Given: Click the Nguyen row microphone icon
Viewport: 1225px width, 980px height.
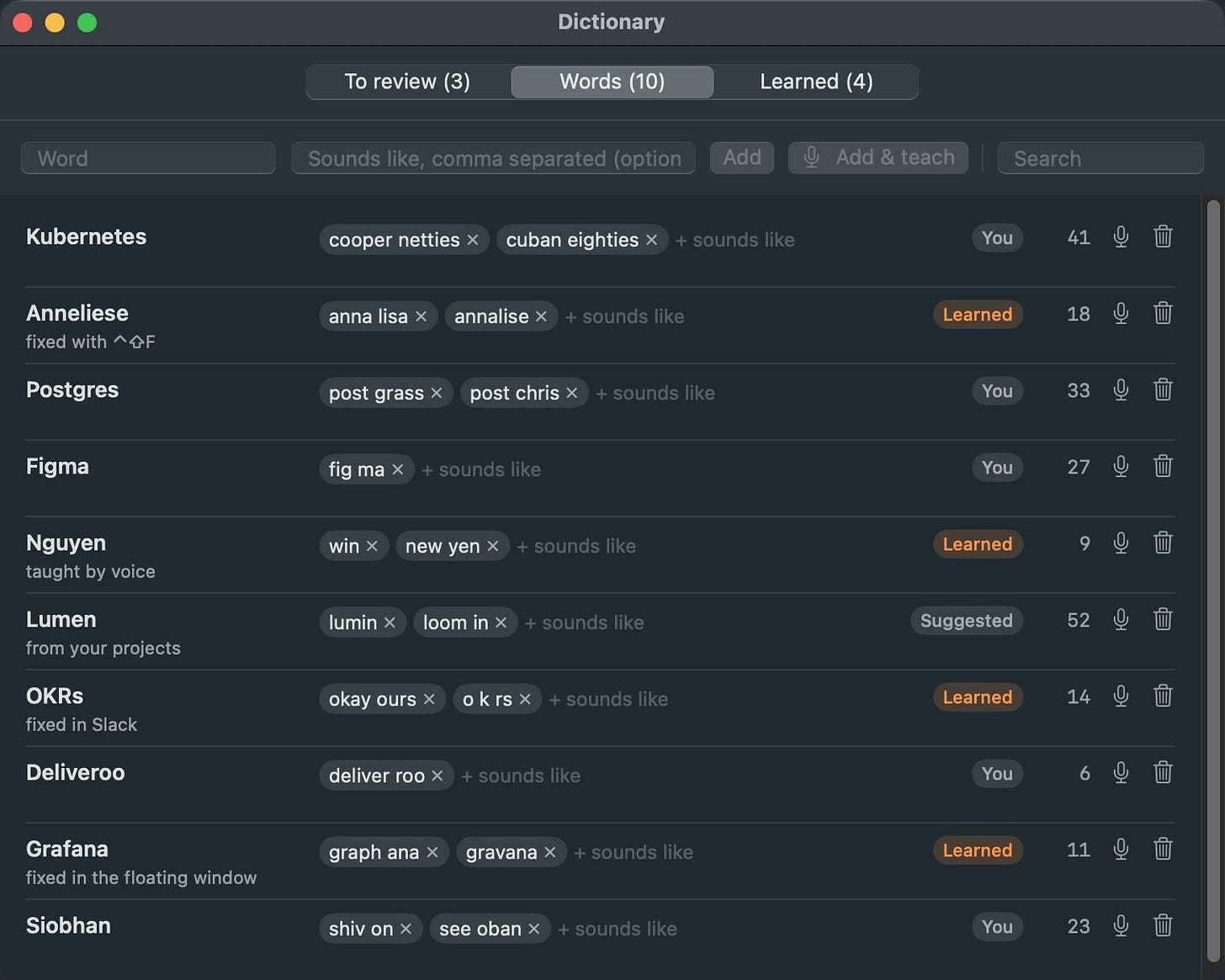Looking at the screenshot, I should tap(1121, 543).
